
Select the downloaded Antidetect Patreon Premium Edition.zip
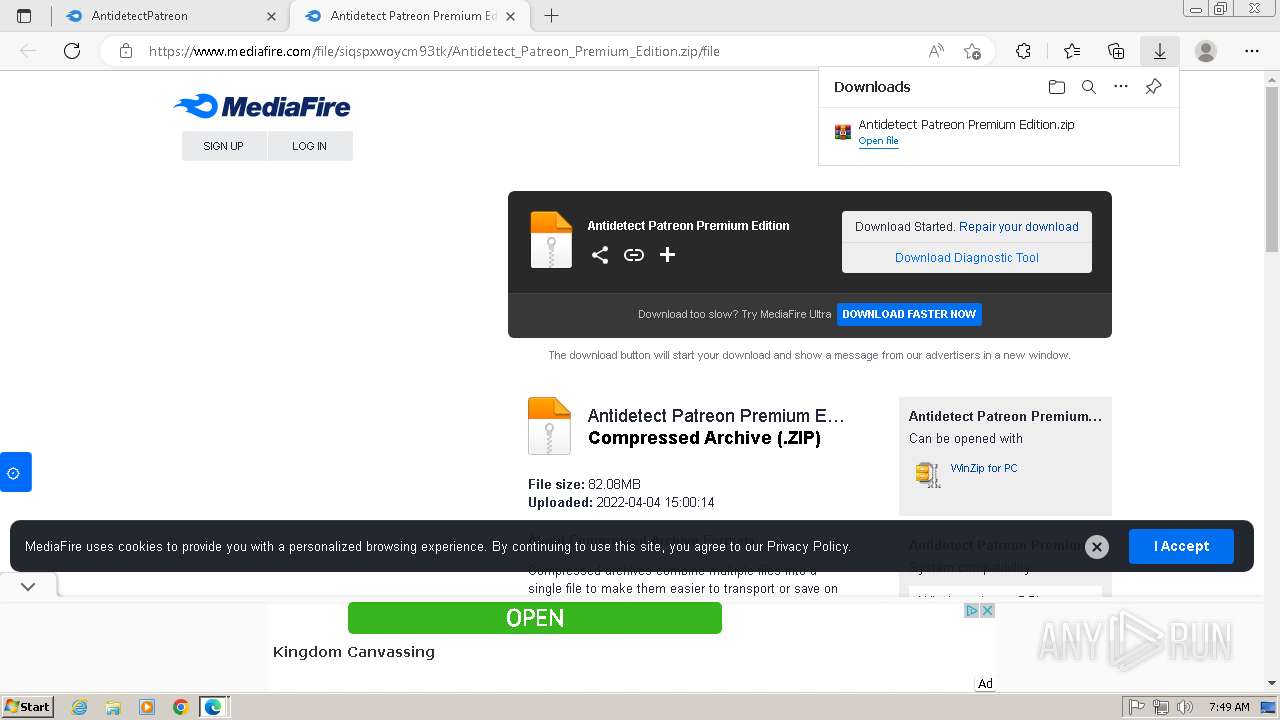966,125
